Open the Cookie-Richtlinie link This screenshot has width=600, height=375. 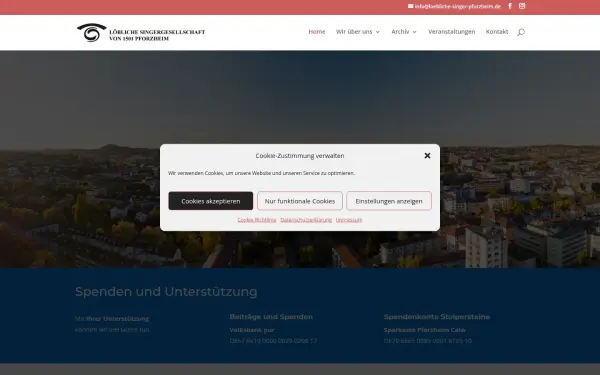257,220
